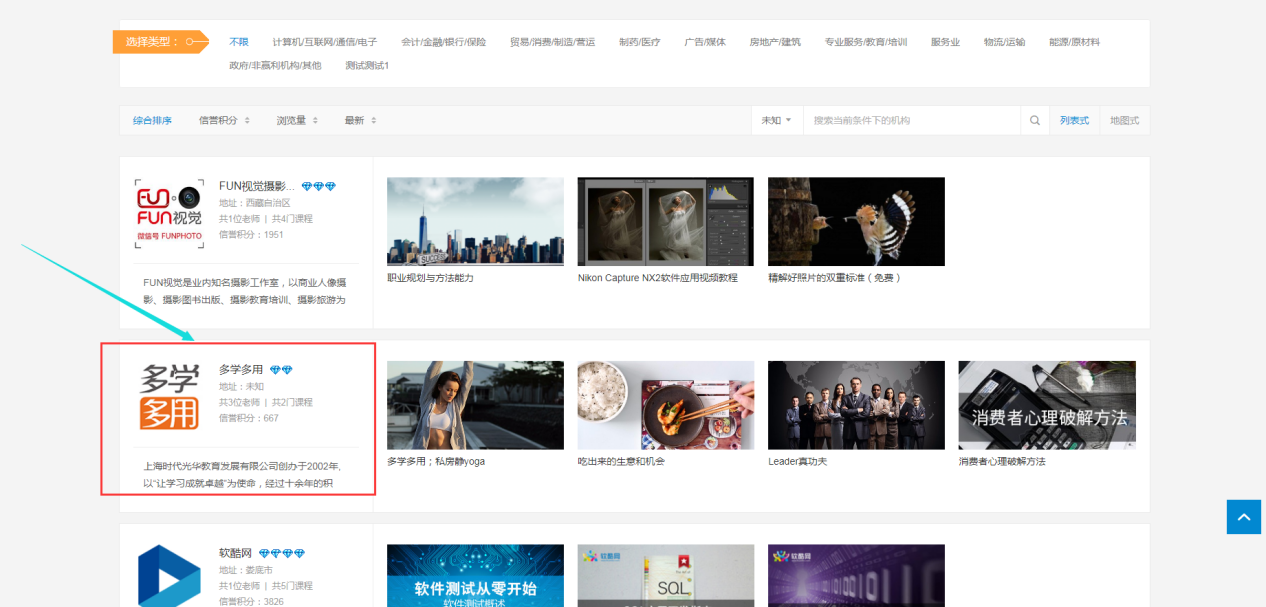Click diamond rating icons beside FUN视觉摄影
The width and height of the screenshot is (1266, 607).
(319, 186)
